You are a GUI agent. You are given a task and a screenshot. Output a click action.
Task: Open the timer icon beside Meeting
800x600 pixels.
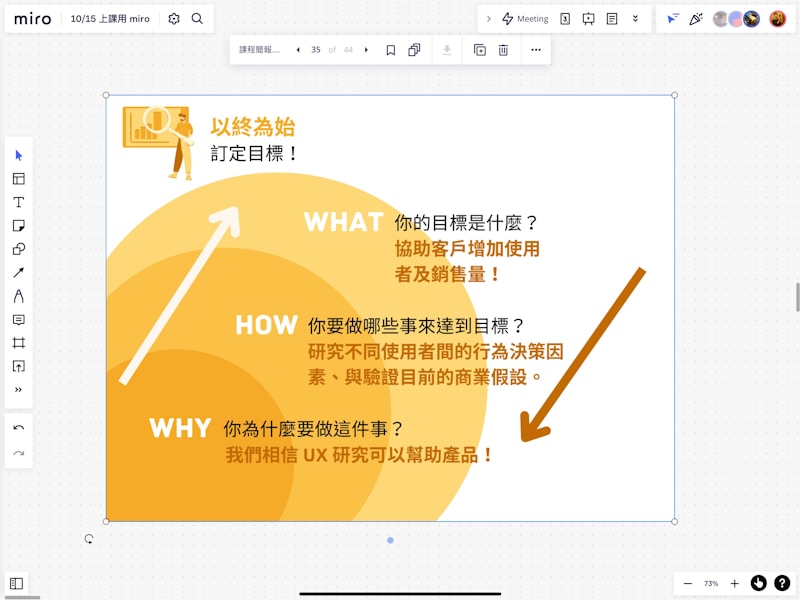coord(565,19)
